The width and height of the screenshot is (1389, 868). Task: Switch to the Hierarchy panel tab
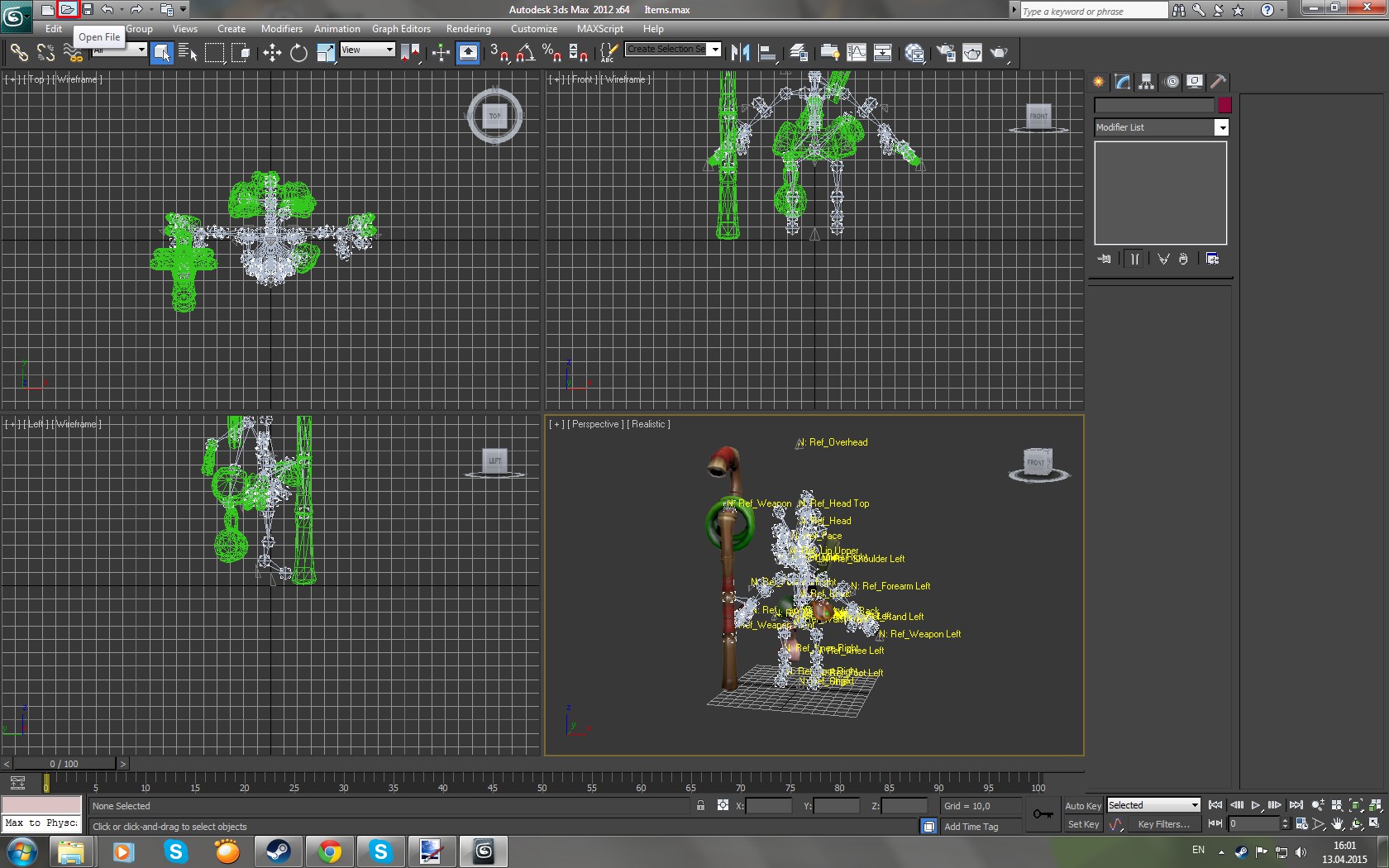(1146, 82)
